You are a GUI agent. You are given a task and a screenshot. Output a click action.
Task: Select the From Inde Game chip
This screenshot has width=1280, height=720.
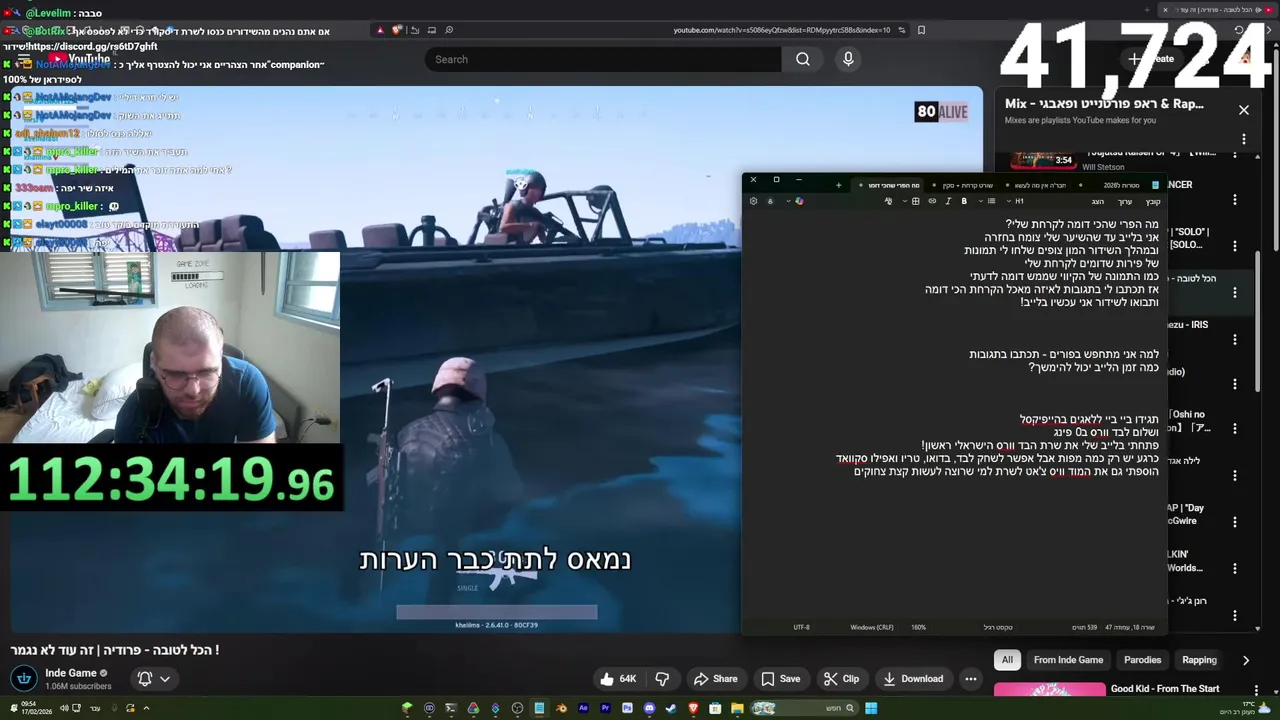1068,660
